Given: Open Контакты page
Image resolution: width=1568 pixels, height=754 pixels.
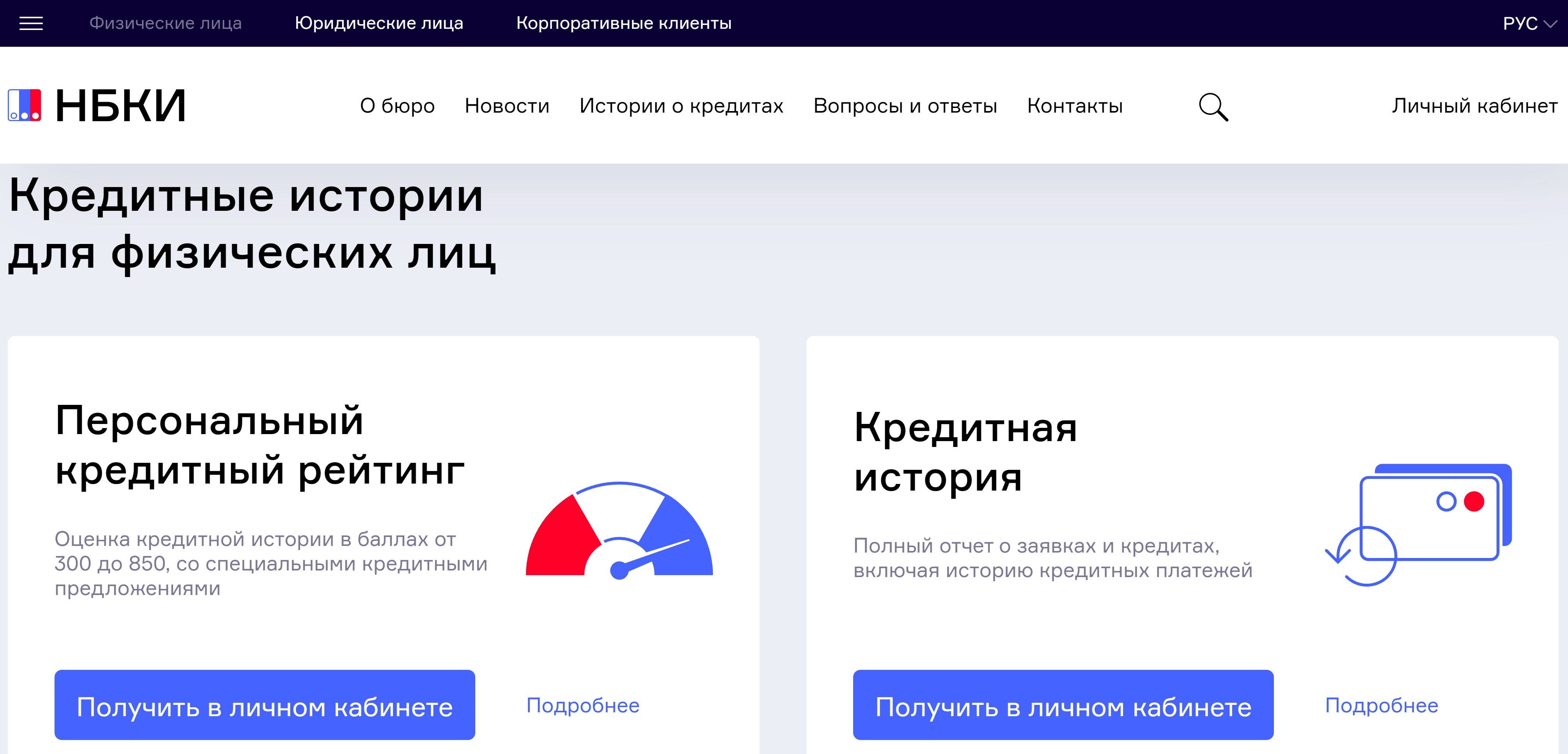Looking at the screenshot, I should [x=1074, y=105].
